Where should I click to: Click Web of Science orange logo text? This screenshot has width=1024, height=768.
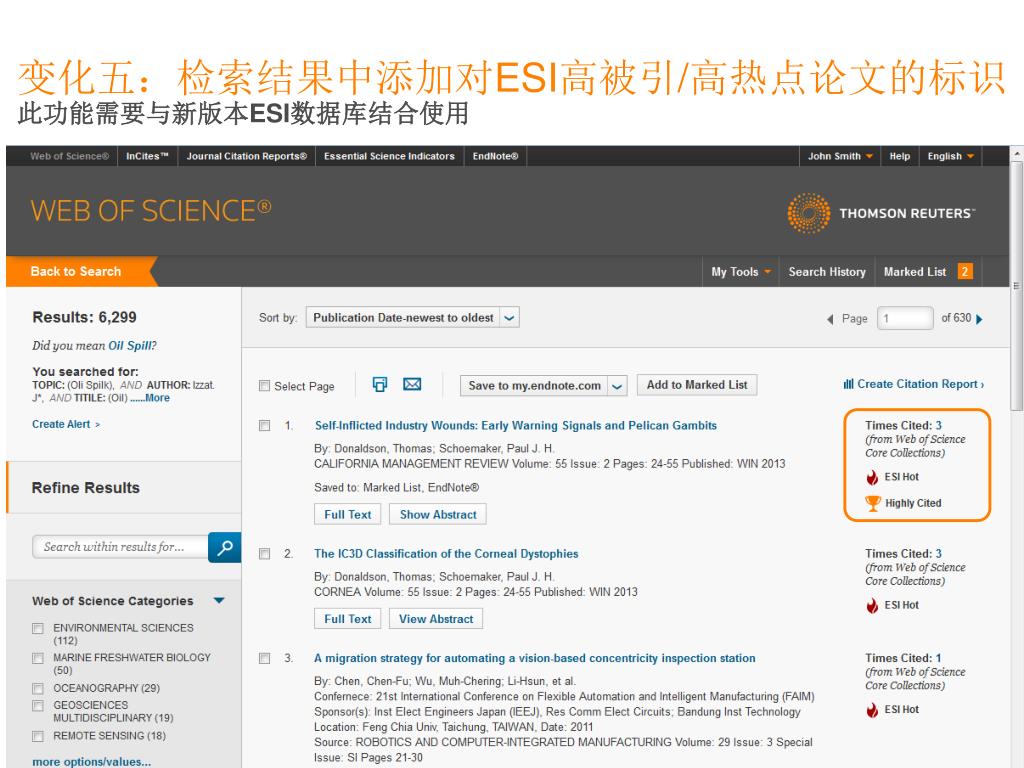coord(151,210)
